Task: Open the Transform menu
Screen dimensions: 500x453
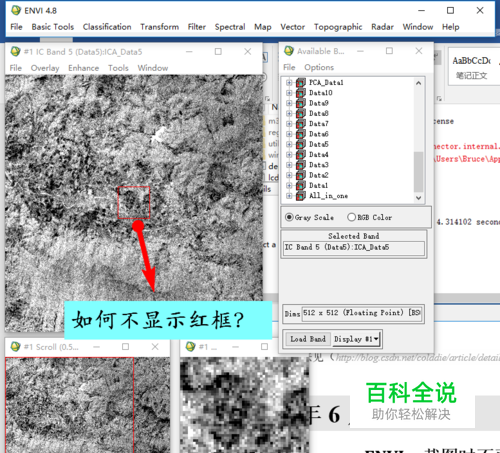Action: click(x=159, y=27)
